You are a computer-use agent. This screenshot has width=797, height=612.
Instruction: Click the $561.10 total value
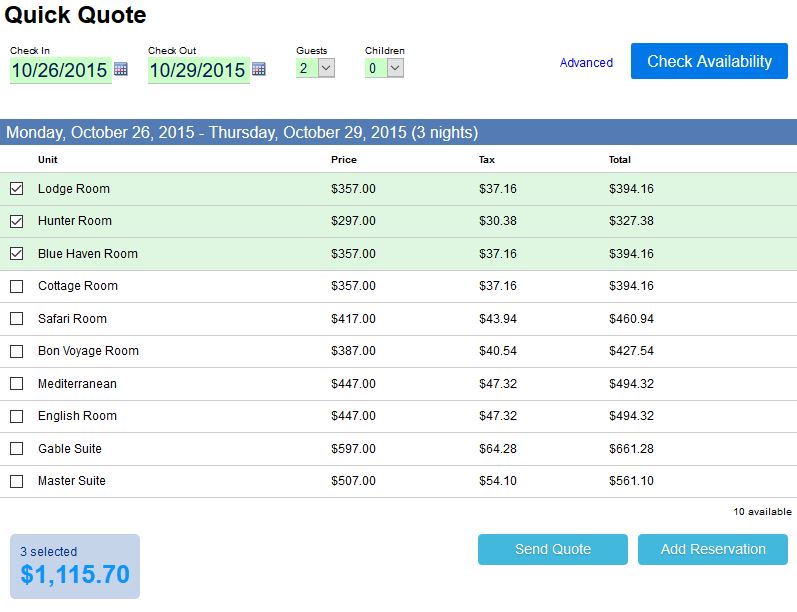coord(631,481)
